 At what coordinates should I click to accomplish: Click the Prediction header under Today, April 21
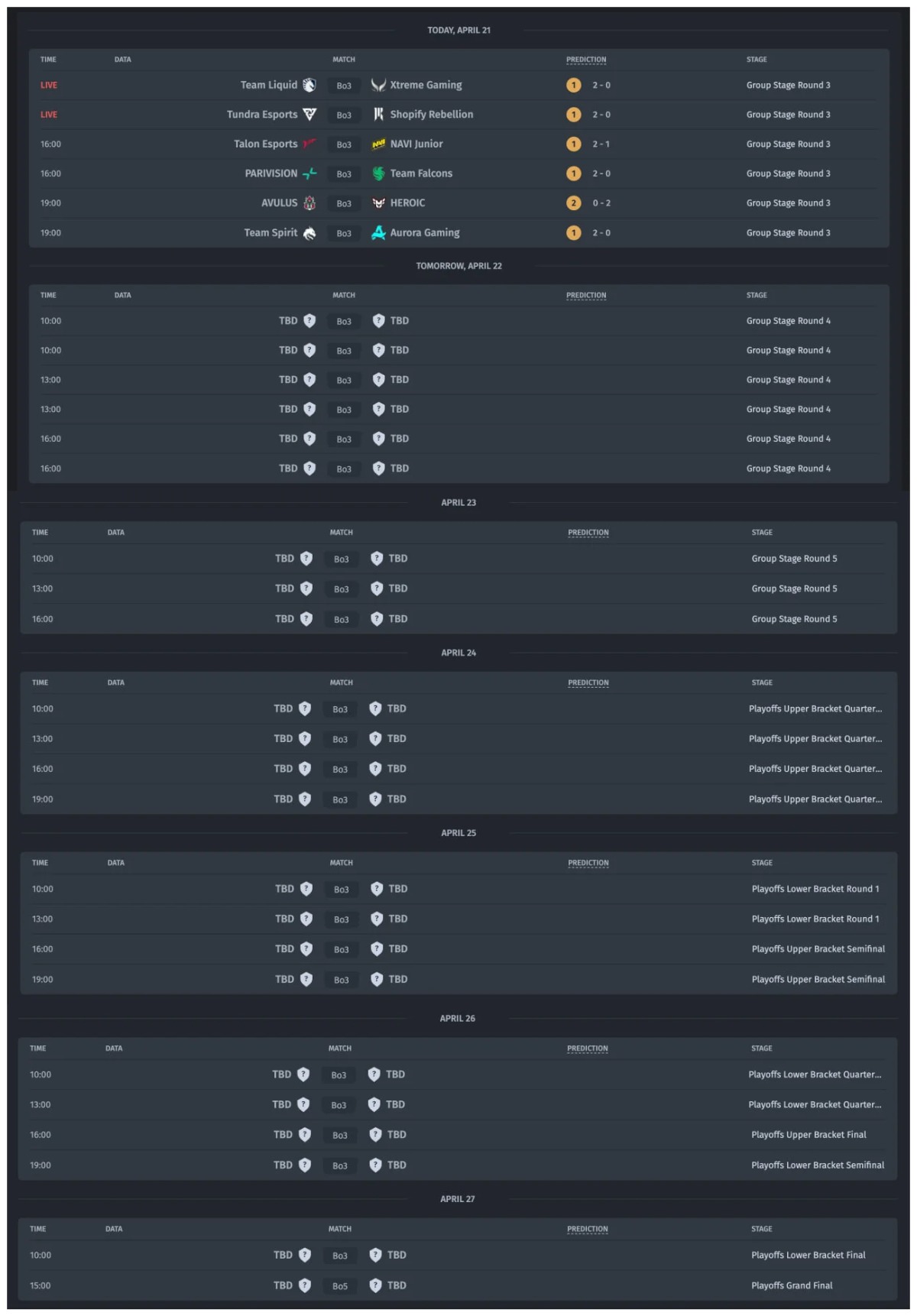pyautogui.click(x=586, y=60)
